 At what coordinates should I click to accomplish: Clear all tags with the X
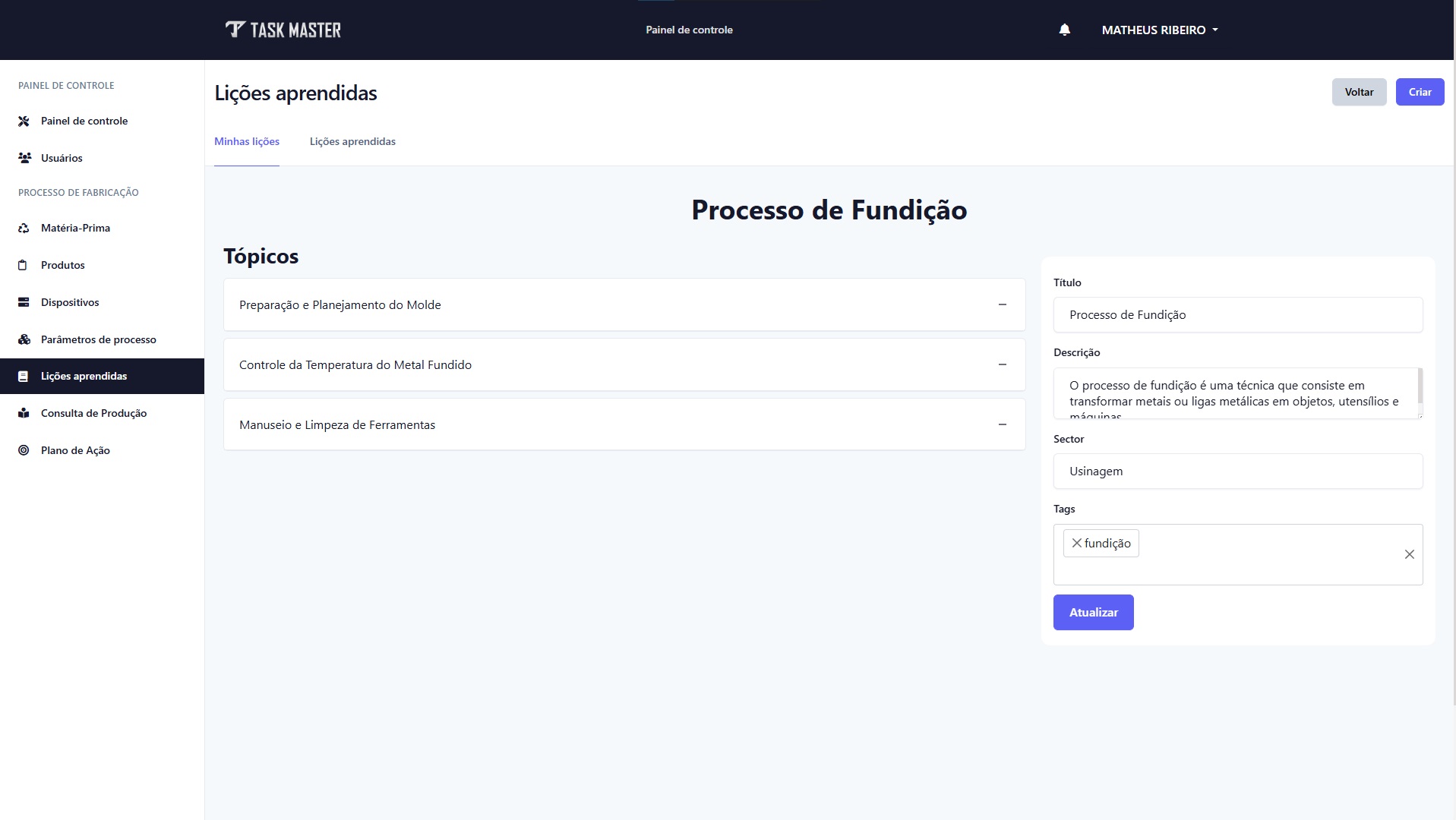coord(1410,554)
